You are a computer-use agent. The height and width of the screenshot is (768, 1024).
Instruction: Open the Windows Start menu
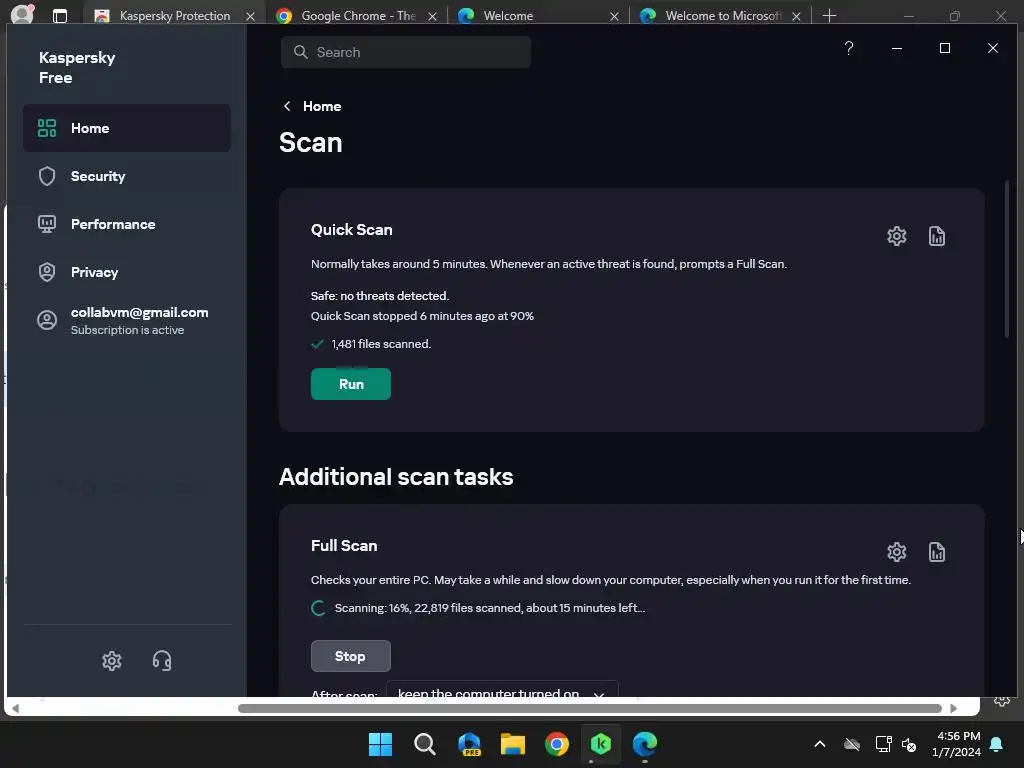(x=380, y=744)
